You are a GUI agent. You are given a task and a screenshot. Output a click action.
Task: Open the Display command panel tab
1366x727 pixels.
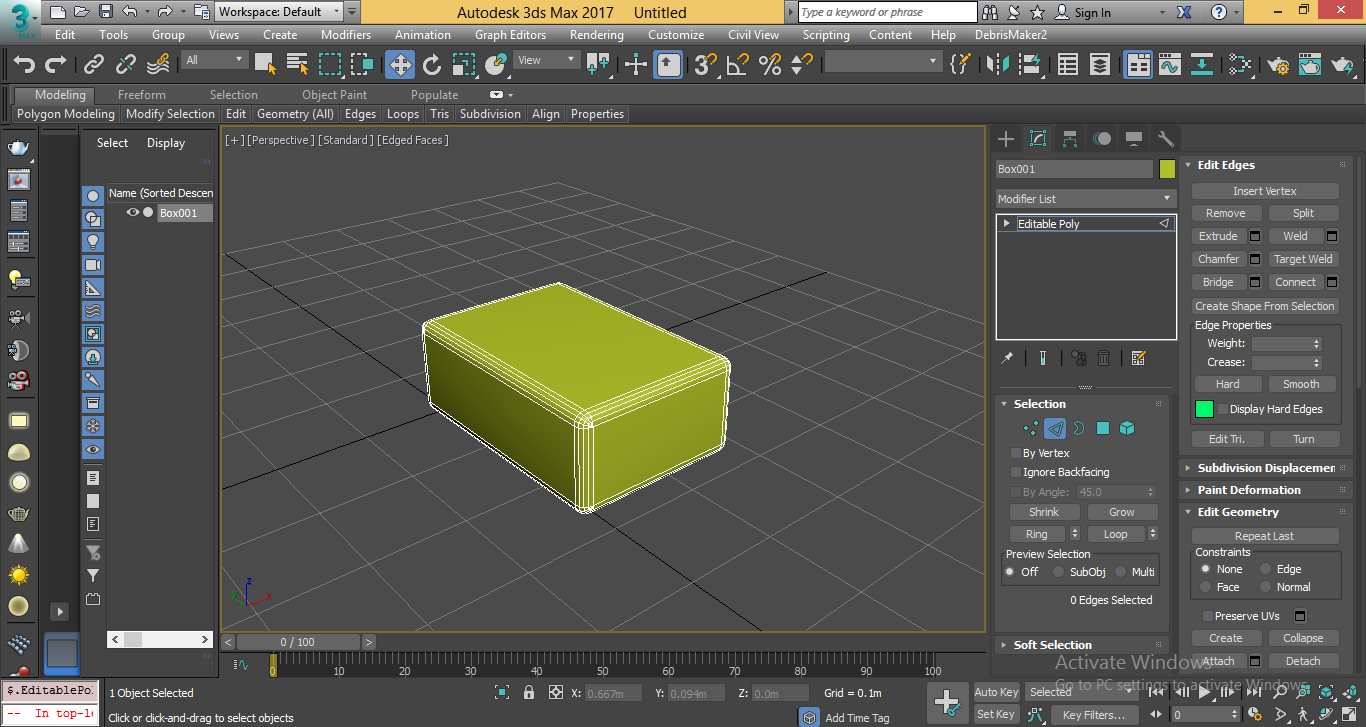point(1134,138)
